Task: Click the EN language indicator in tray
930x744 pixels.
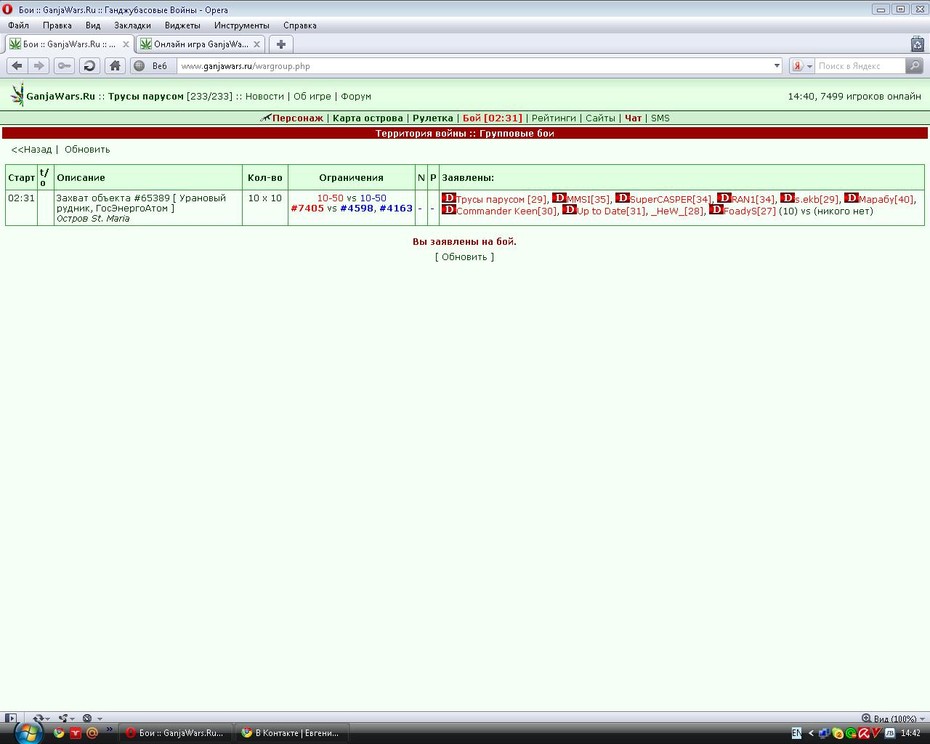Action: point(797,733)
